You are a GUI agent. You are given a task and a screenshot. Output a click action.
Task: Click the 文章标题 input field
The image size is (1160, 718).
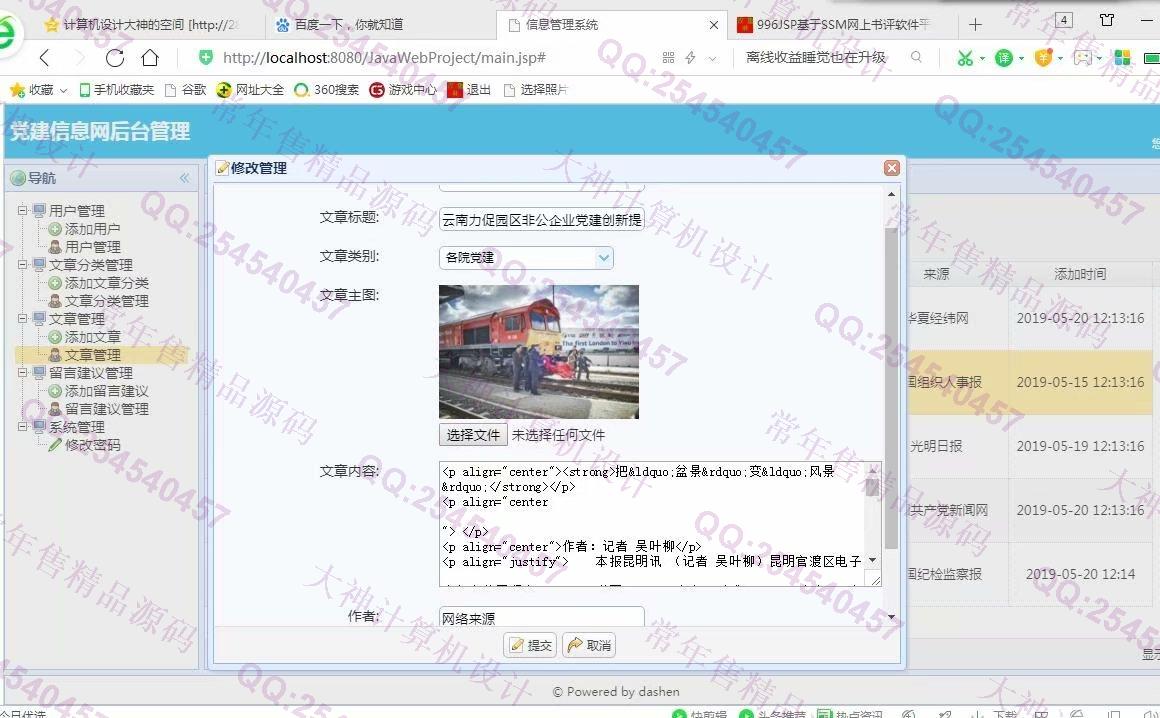tap(542, 220)
